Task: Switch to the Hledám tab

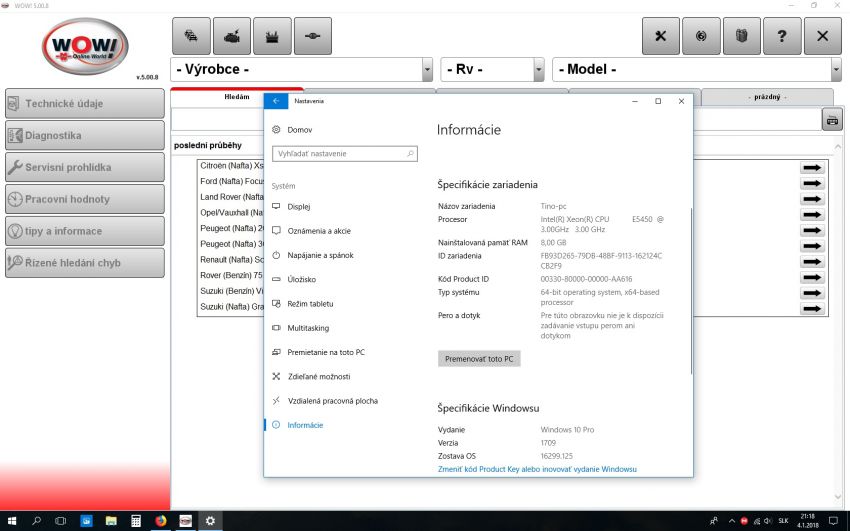Action: pos(237,97)
